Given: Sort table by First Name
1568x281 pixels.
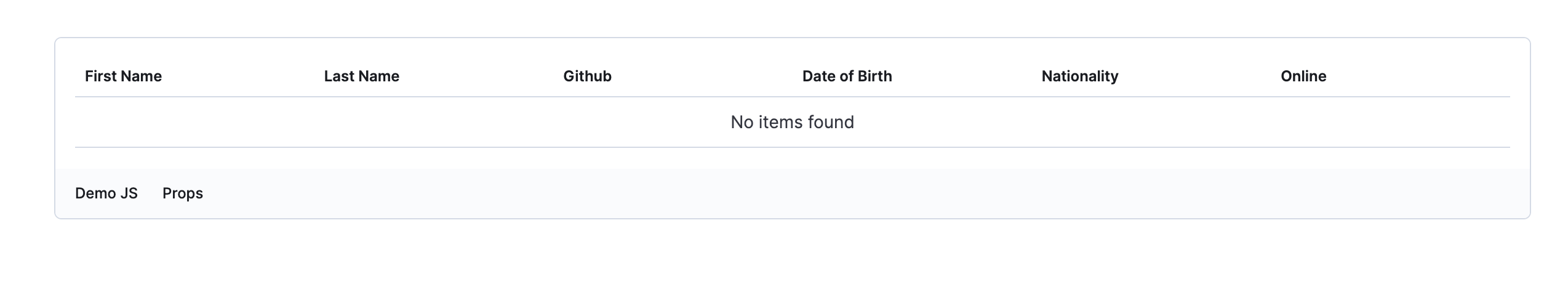Looking at the screenshot, I should click(x=123, y=76).
